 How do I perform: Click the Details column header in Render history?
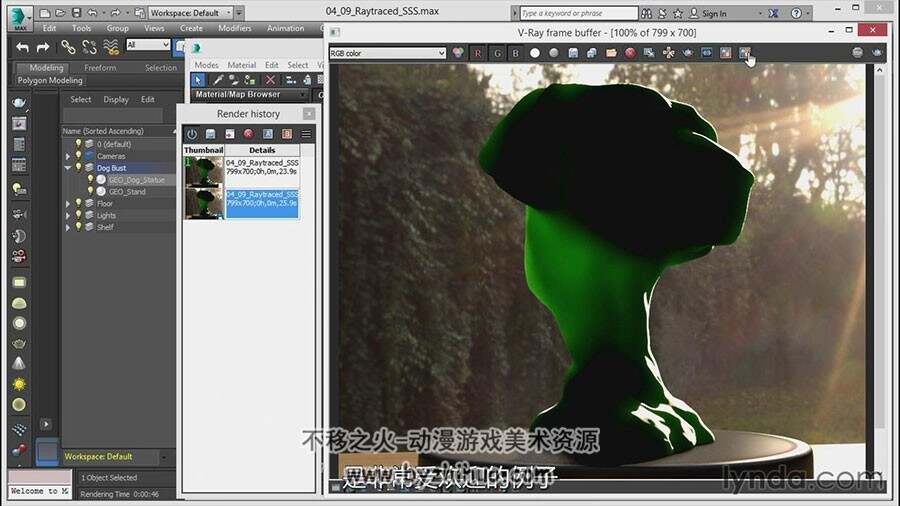pos(262,150)
